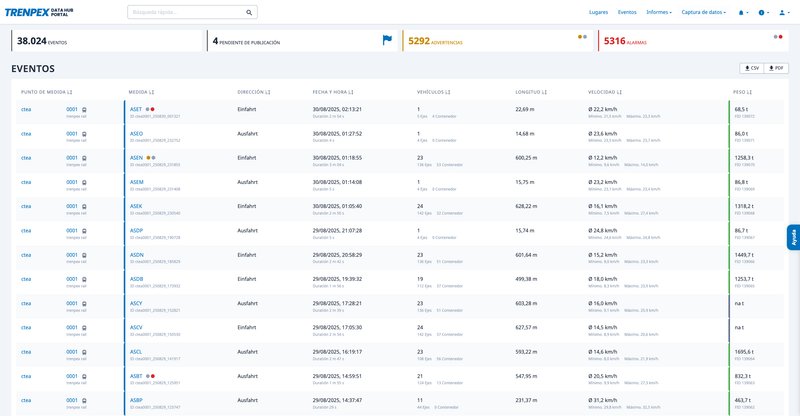Click the alarm dots in Alarmas card
This screenshot has height=416, width=800.
[778, 37]
